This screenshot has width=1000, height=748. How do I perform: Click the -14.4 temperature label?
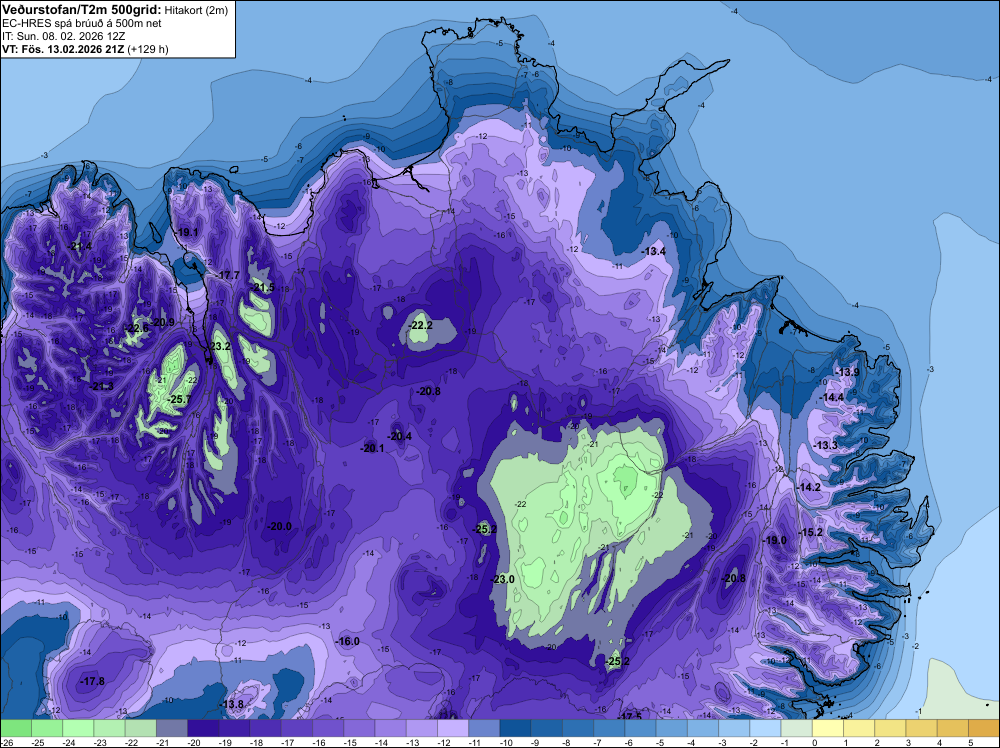[832, 397]
